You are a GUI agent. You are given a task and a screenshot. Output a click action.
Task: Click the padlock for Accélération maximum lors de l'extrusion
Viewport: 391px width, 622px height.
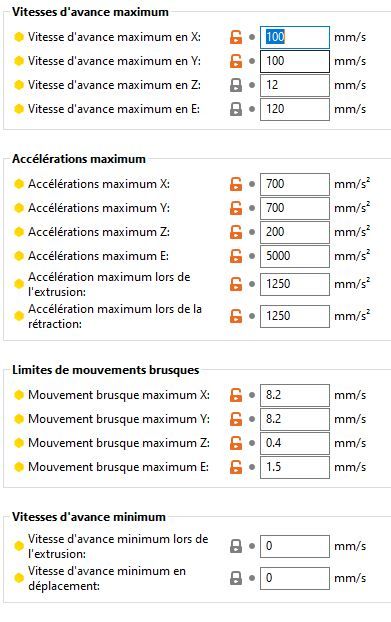click(236, 284)
